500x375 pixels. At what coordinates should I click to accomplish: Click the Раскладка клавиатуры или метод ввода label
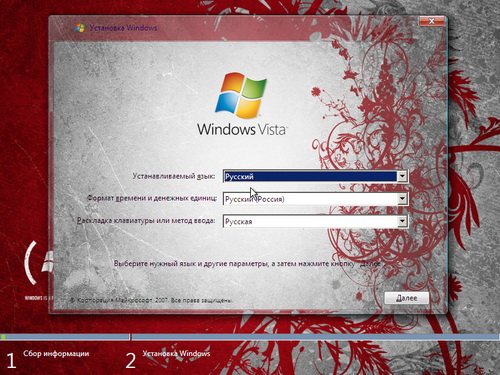146,220
